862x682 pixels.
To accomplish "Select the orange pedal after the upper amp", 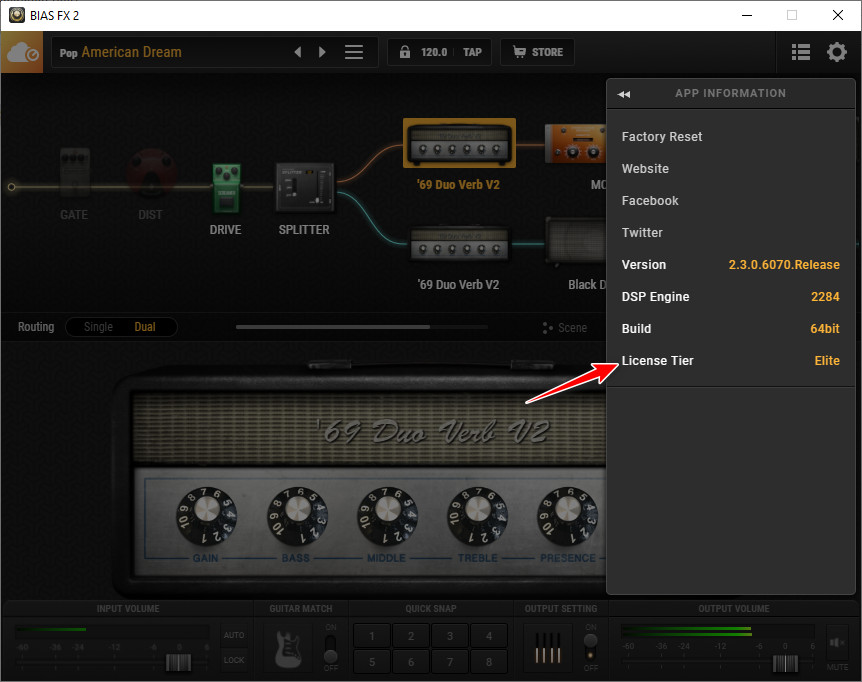I will click(x=575, y=143).
